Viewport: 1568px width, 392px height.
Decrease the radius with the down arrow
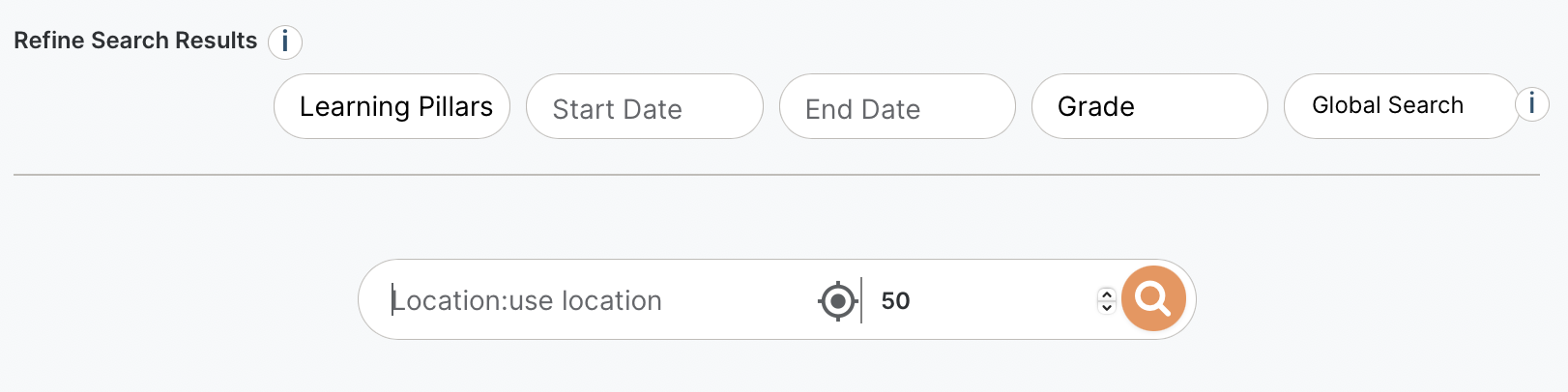tap(1107, 308)
